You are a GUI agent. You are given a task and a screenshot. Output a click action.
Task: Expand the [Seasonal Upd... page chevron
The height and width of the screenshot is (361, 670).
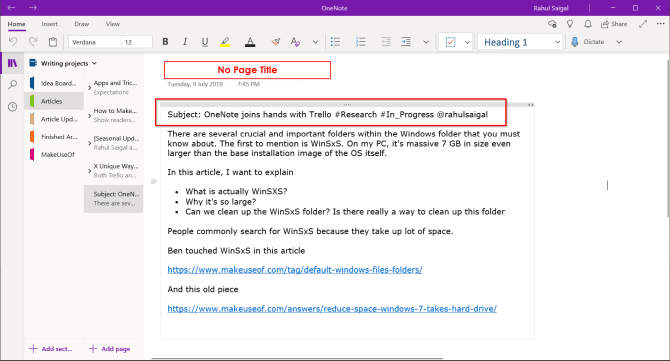pos(89,143)
